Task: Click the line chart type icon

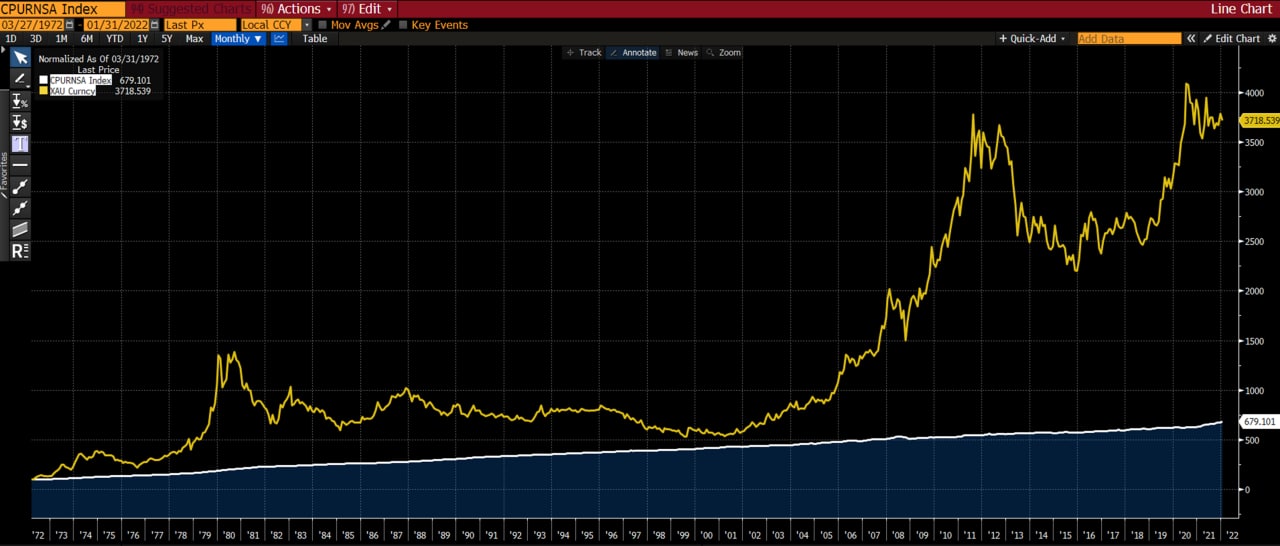Action: pyautogui.click(x=279, y=39)
